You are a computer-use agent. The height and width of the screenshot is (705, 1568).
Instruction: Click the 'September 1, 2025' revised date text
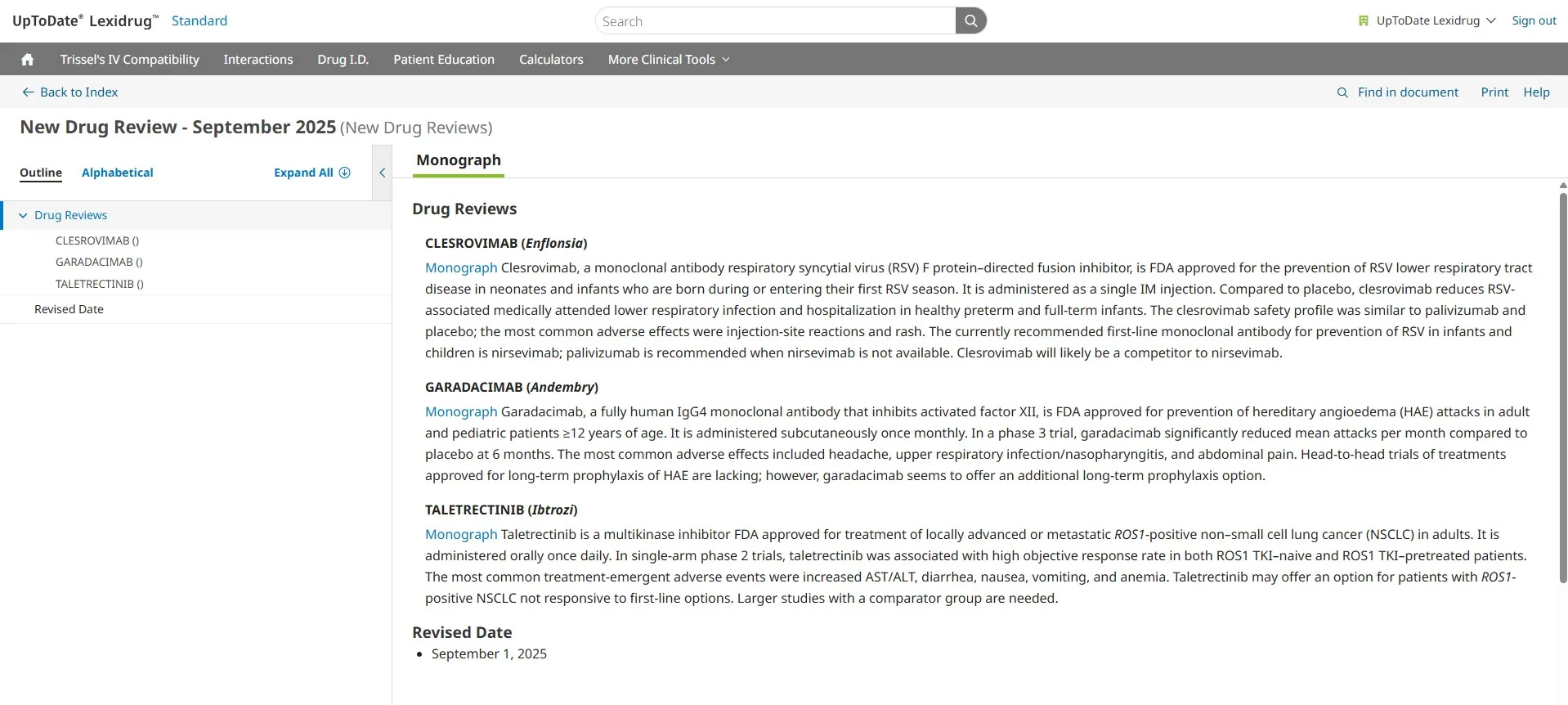489,653
